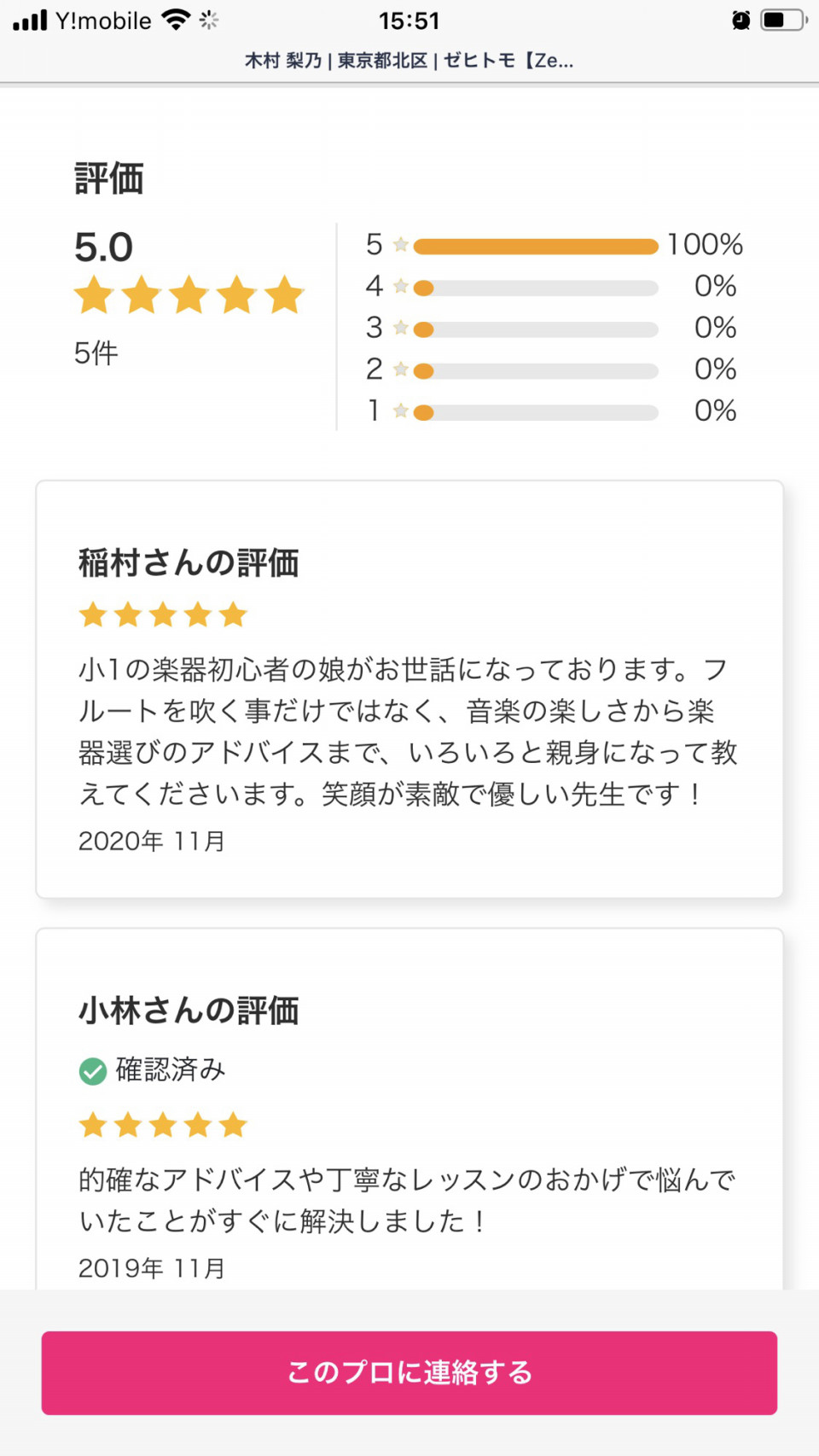Click the green 確認済み checkmark icon
The height and width of the screenshot is (1456, 819).
93,1070
